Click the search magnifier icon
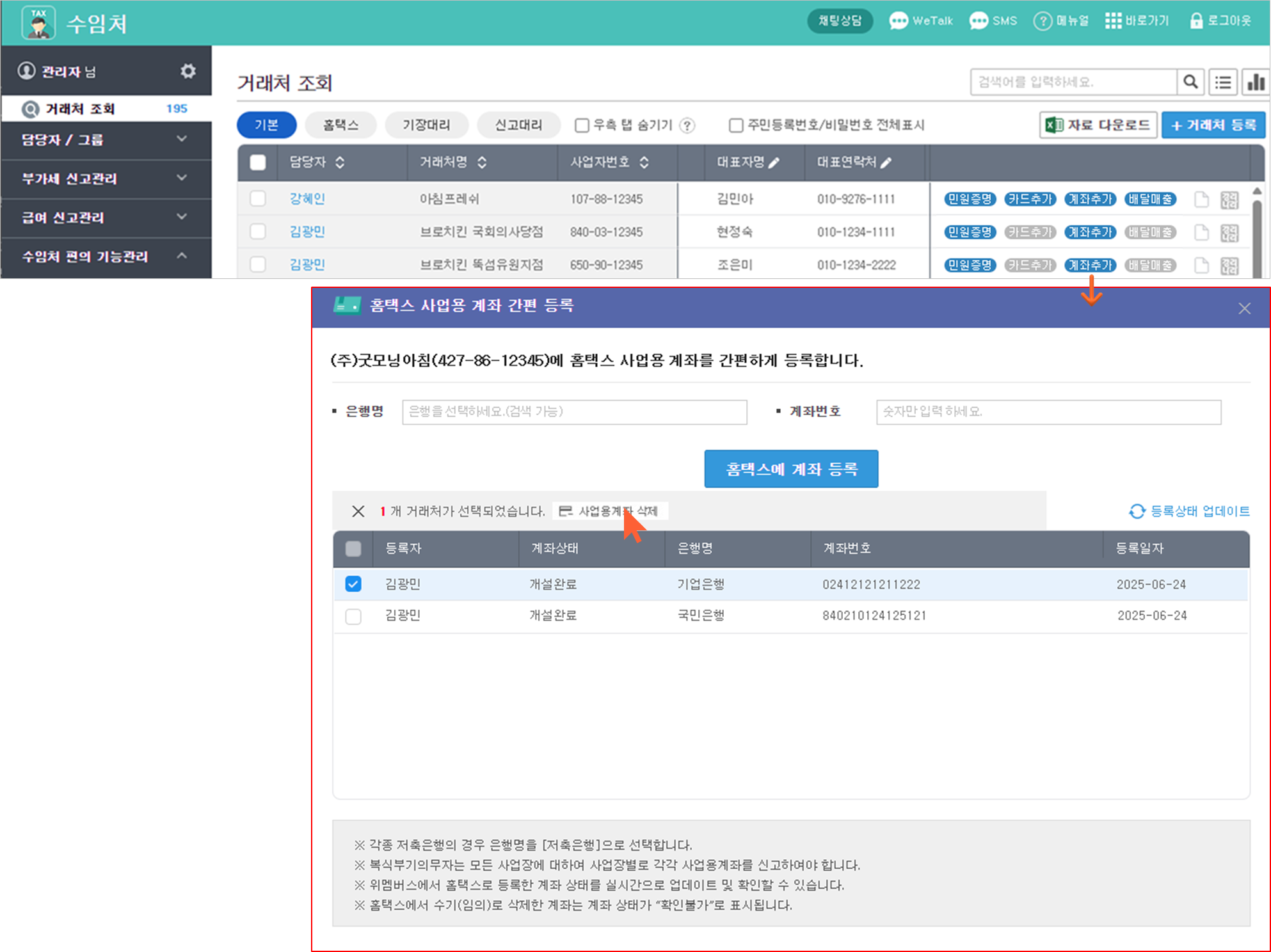Screen dimensions: 1271x952 (1190, 82)
